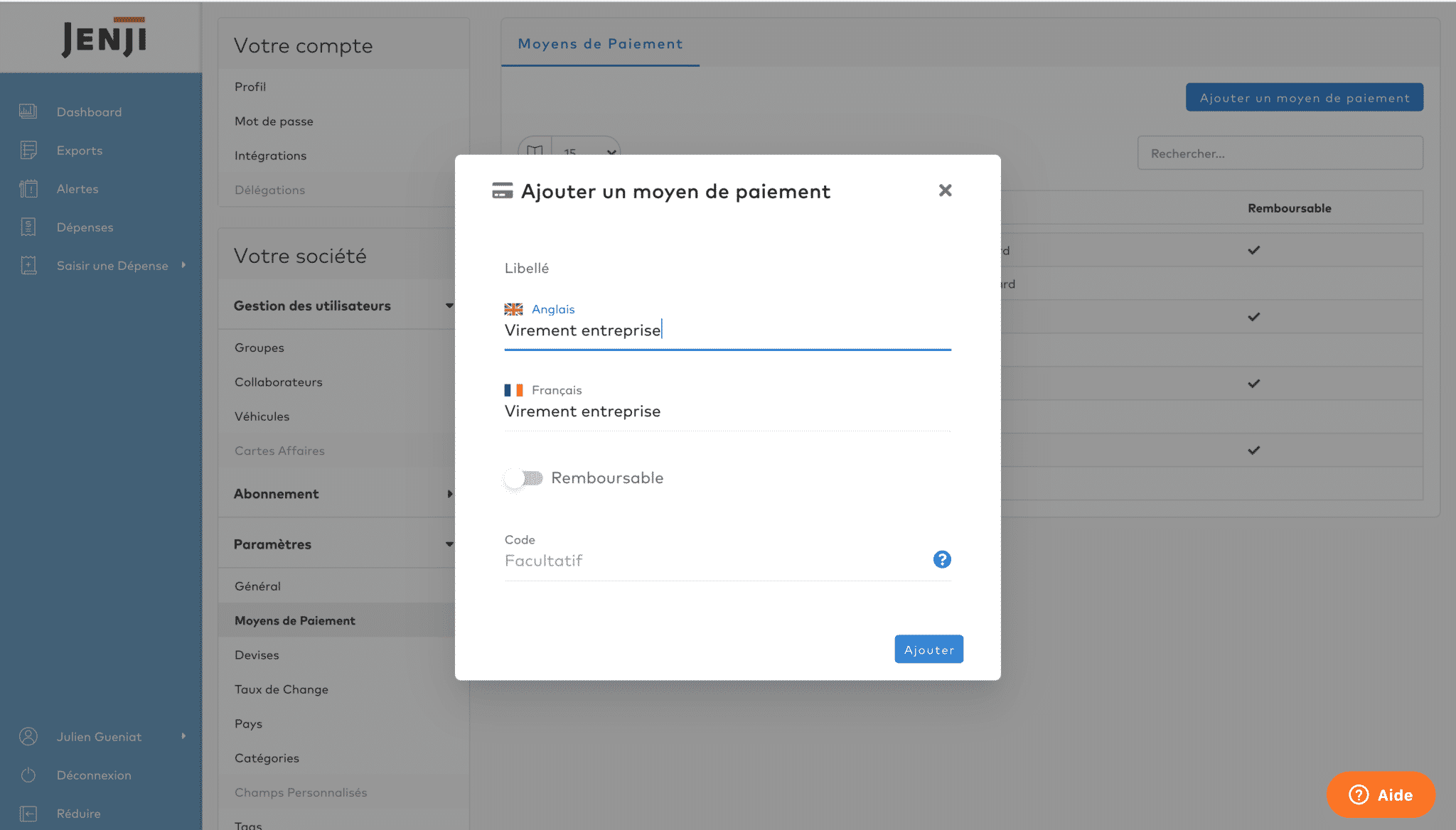The image size is (1456, 830).
Task: Open the page size dropdown
Action: [x=587, y=151]
